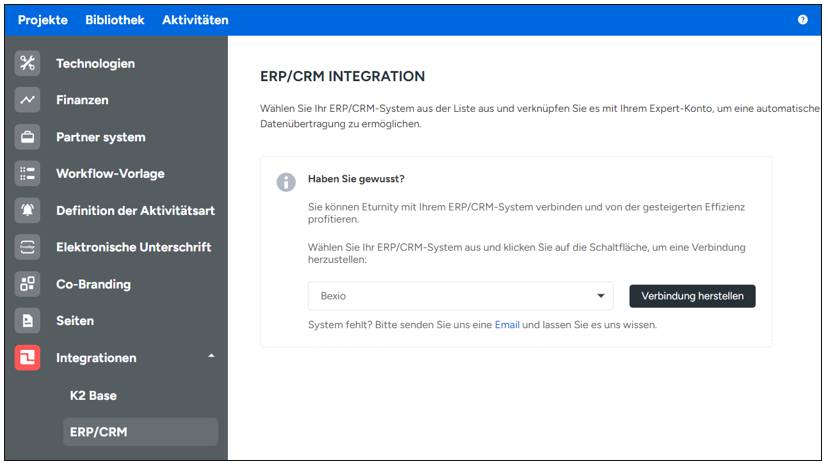826x463 pixels.
Task: Click the Technologien wrench icon
Action: [28, 63]
